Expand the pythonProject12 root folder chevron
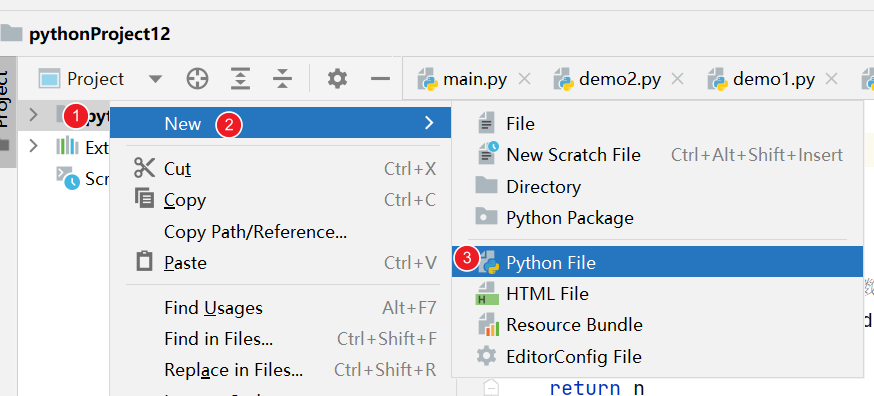Screen dimensions: 874x396 (x=33, y=115)
